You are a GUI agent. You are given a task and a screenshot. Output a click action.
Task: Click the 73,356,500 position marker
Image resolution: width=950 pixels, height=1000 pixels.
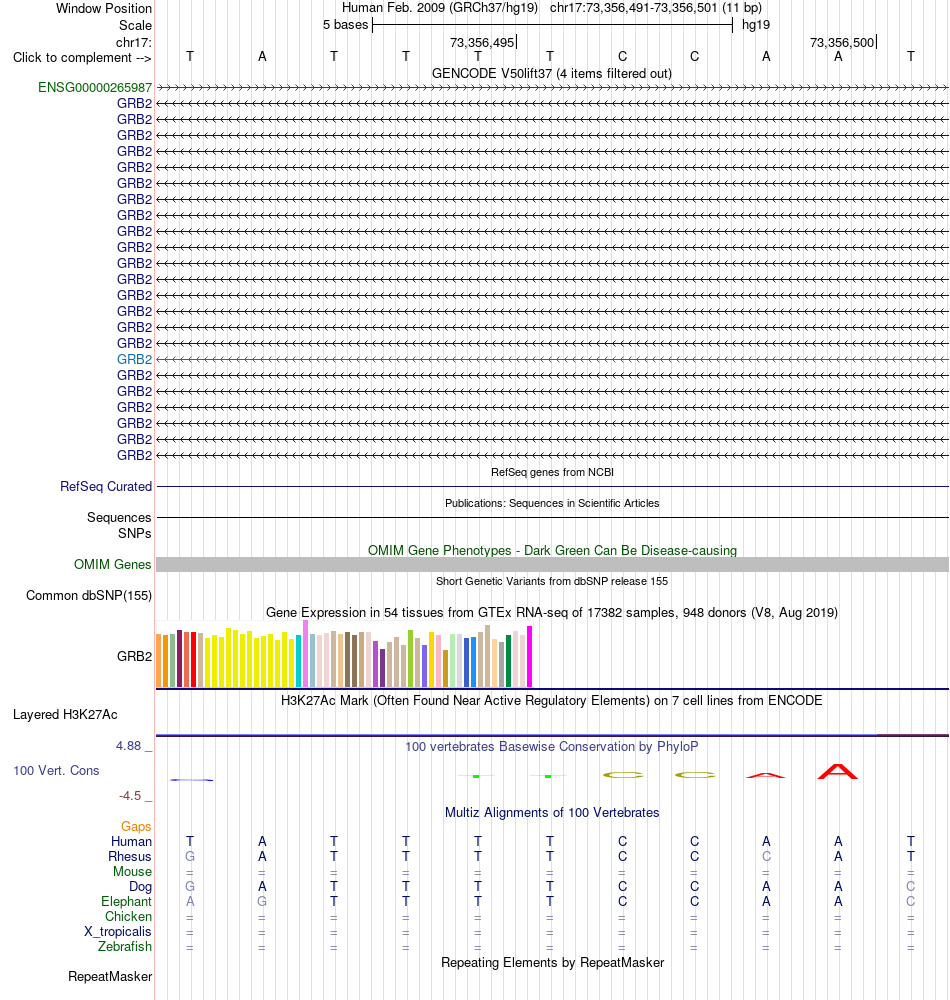tap(842, 43)
